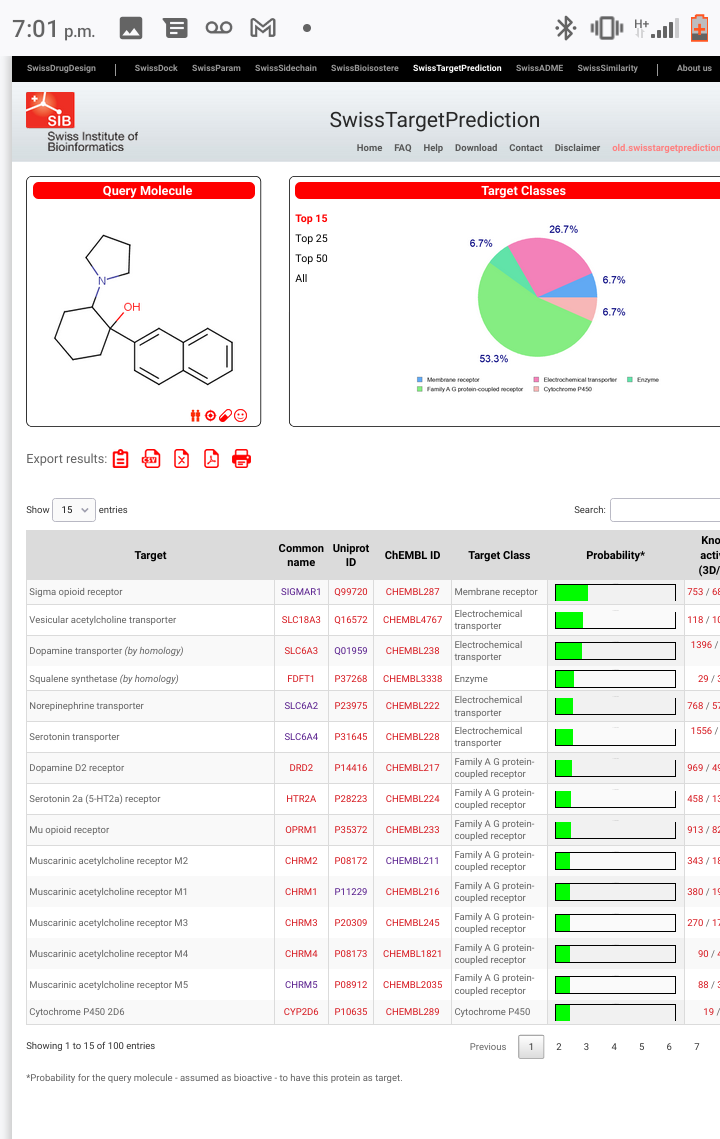Select Top 15 target classes
This screenshot has height=1139, width=720.
(x=311, y=218)
